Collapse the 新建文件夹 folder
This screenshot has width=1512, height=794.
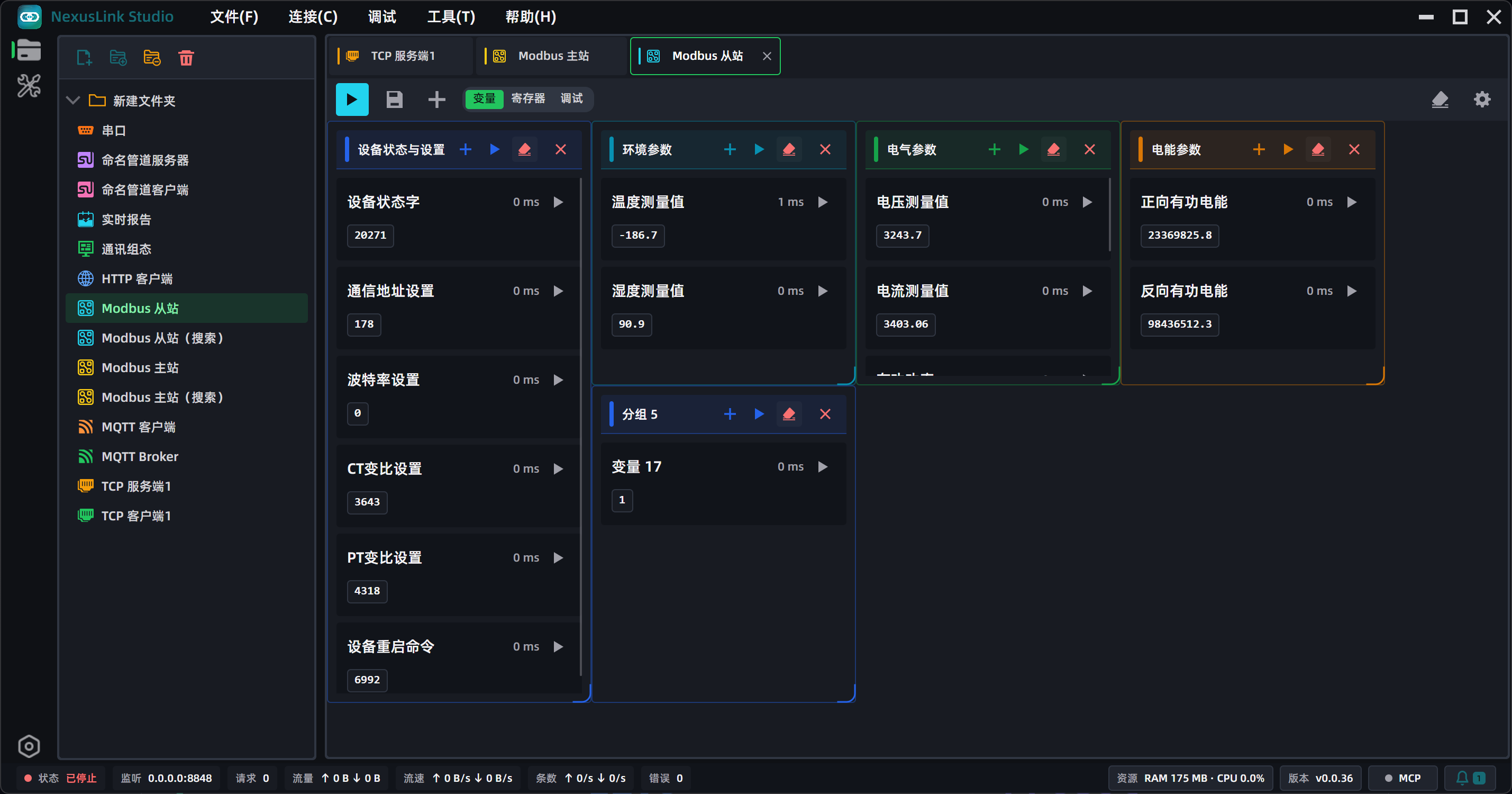[x=73, y=101]
